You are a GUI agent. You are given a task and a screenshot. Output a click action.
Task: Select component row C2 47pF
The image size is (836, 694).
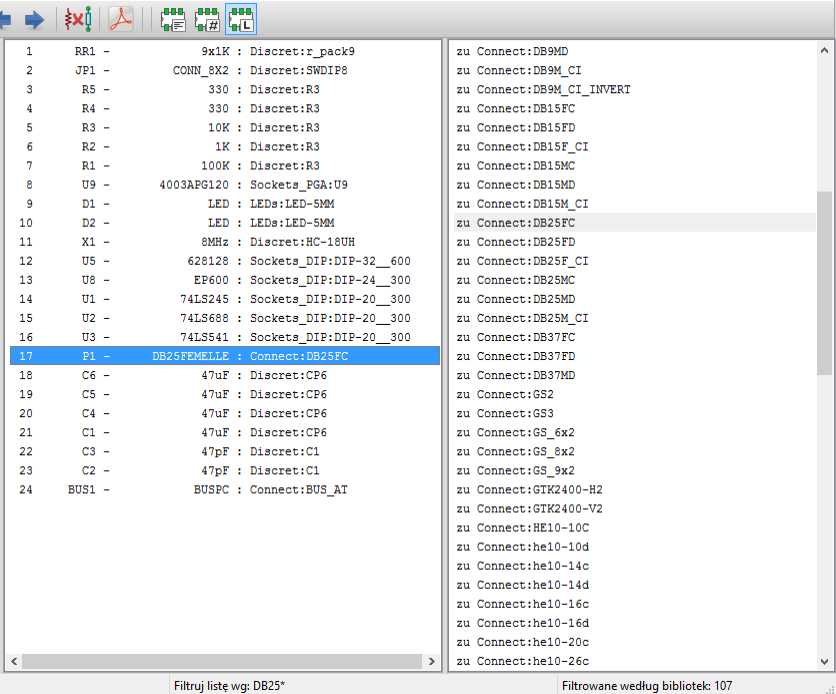(x=225, y=471)
